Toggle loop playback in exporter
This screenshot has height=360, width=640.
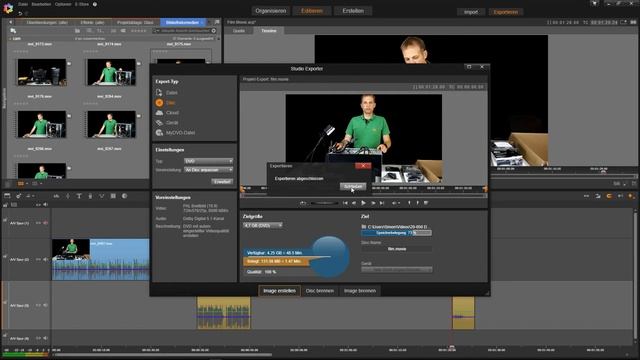[302, 203]
